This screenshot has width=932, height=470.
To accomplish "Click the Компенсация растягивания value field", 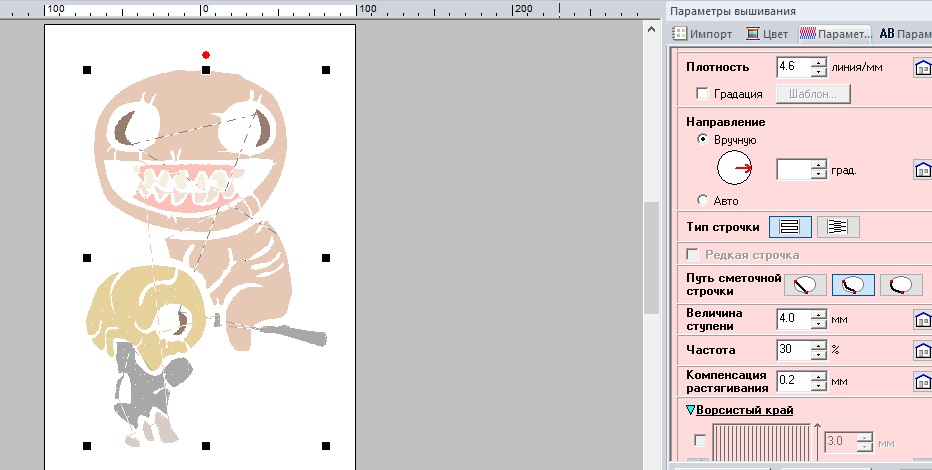I will (794, 382).
